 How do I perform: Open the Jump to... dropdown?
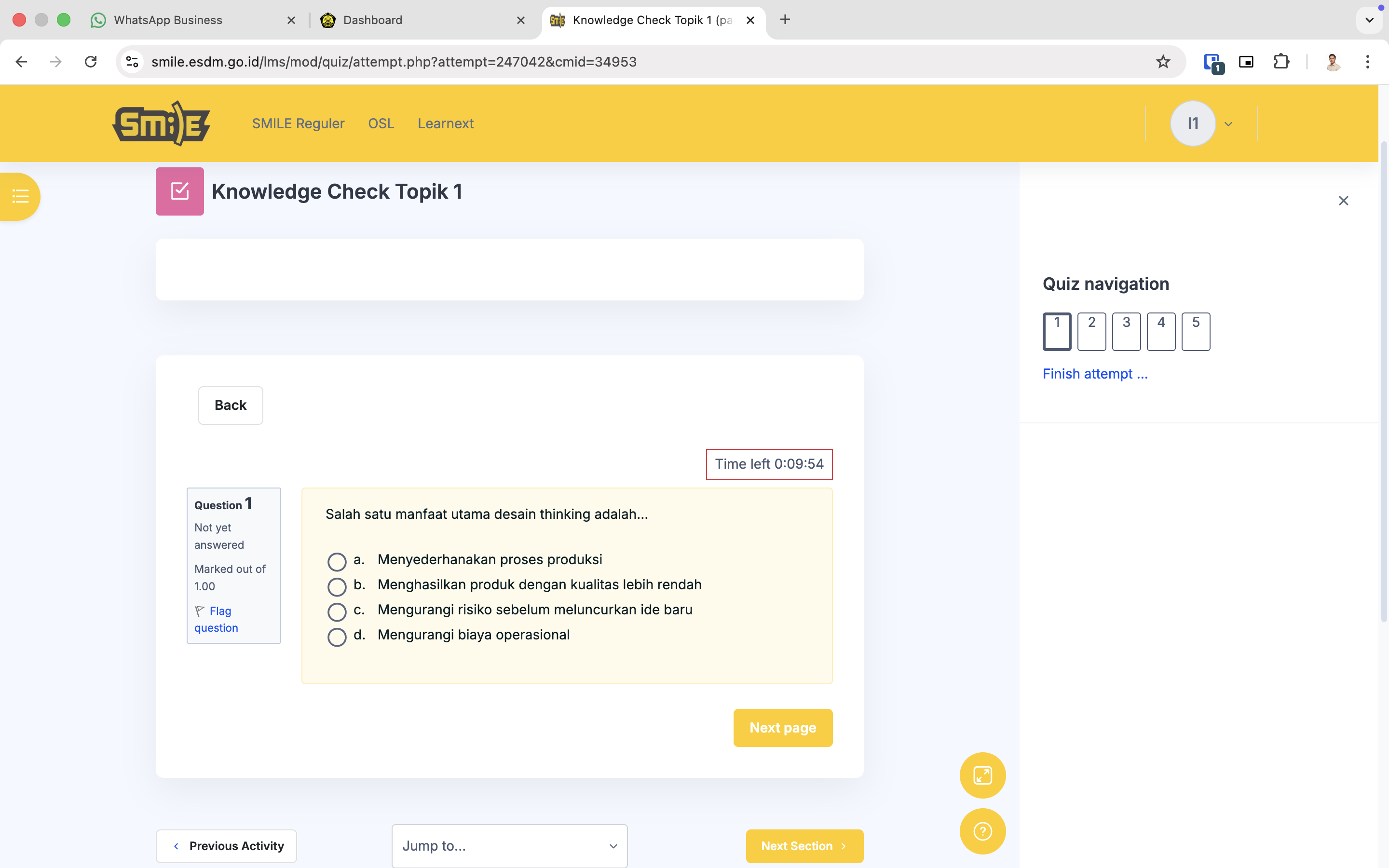(509, 846)
